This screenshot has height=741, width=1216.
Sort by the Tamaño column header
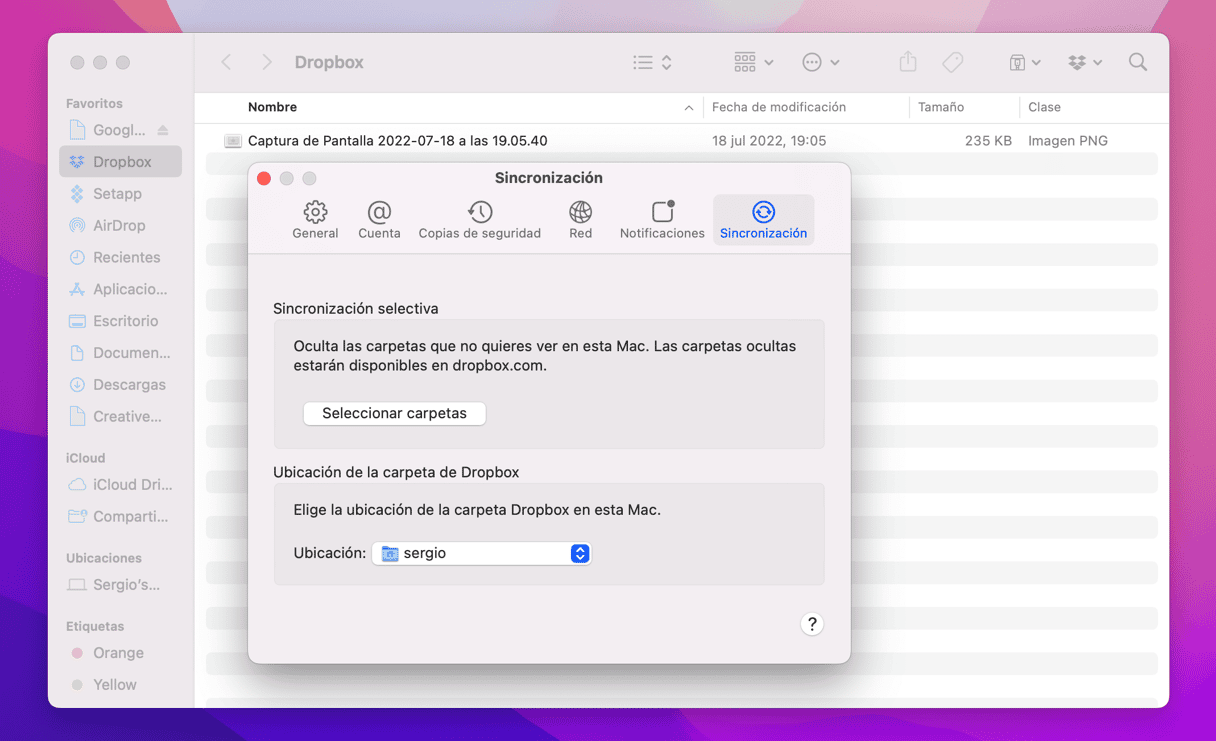click(941, 107)
